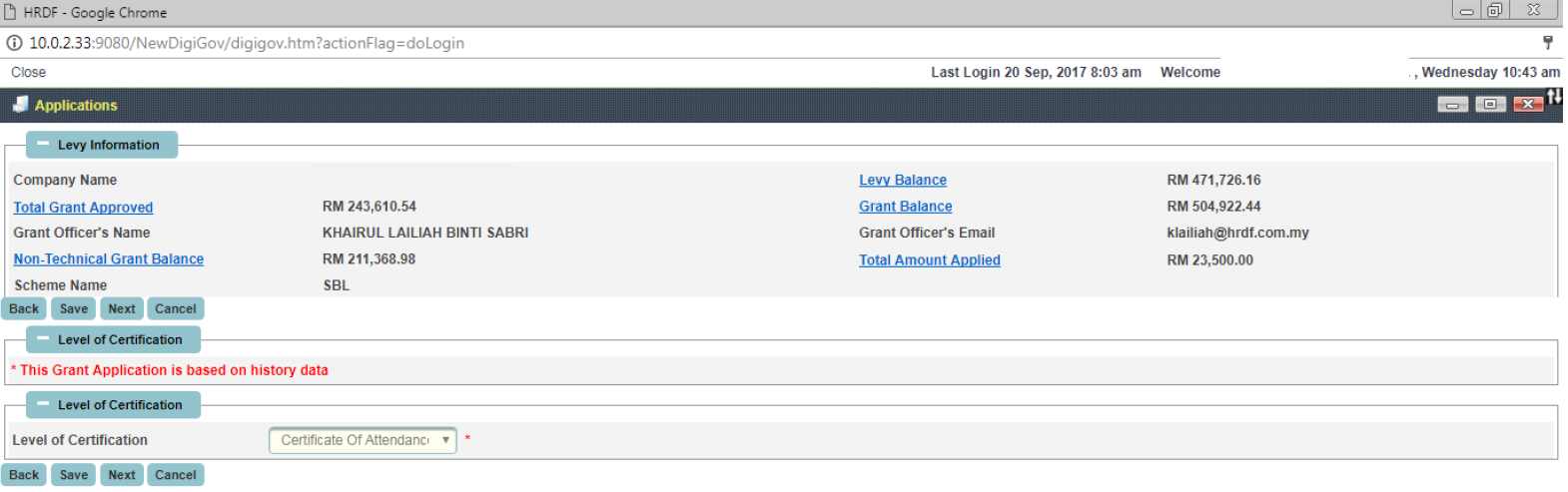Open the Grant Balance link

pyautogui.click(x=906, y=207)
